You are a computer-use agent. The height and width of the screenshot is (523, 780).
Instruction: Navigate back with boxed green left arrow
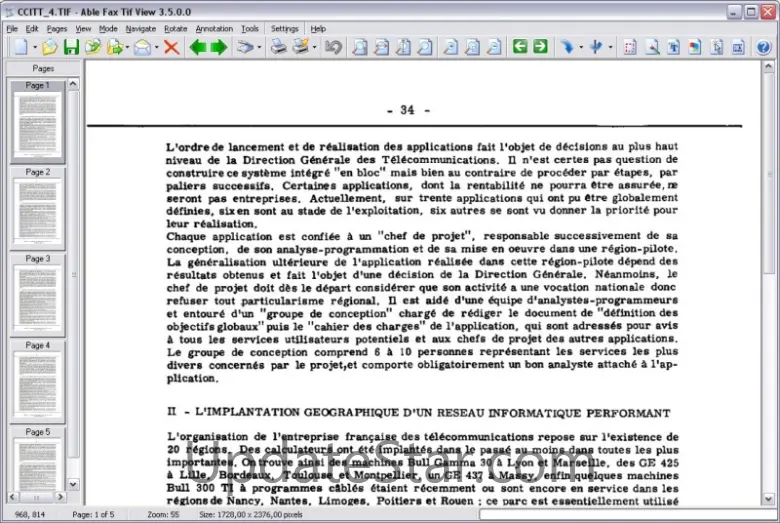point(520,47)
